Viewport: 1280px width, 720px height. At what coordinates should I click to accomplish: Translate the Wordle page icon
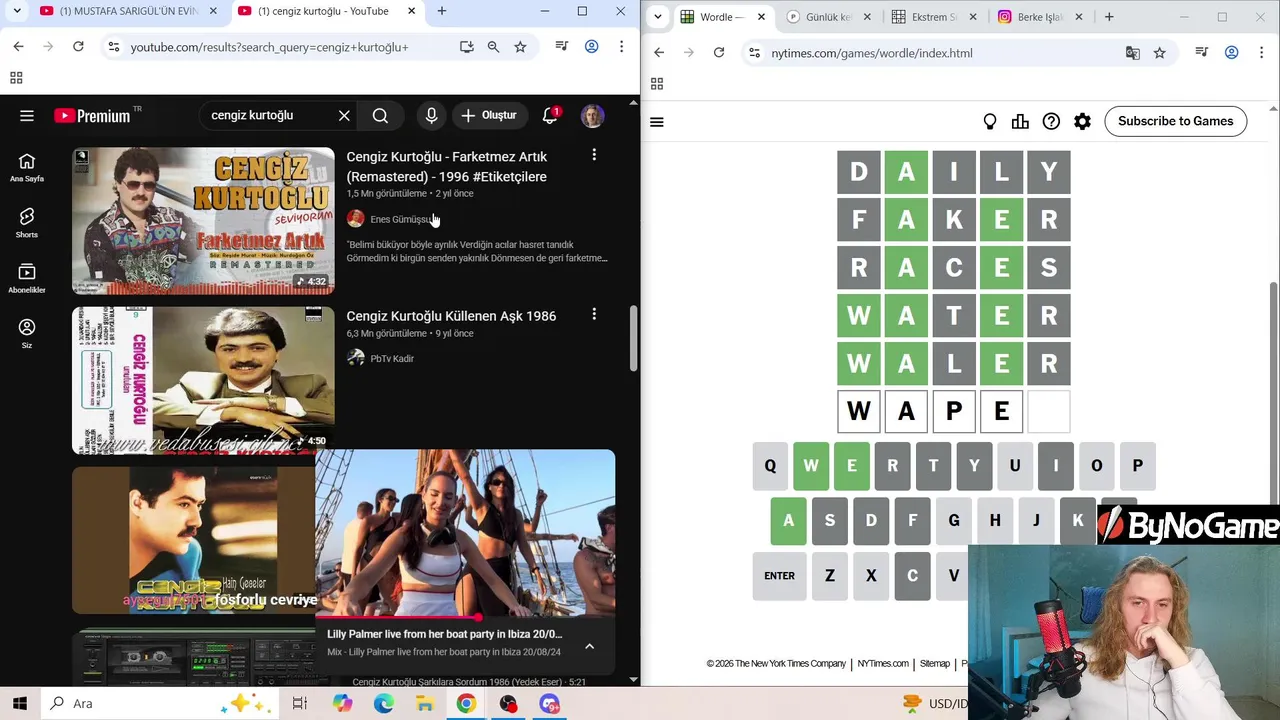(x=1133, y=53)
